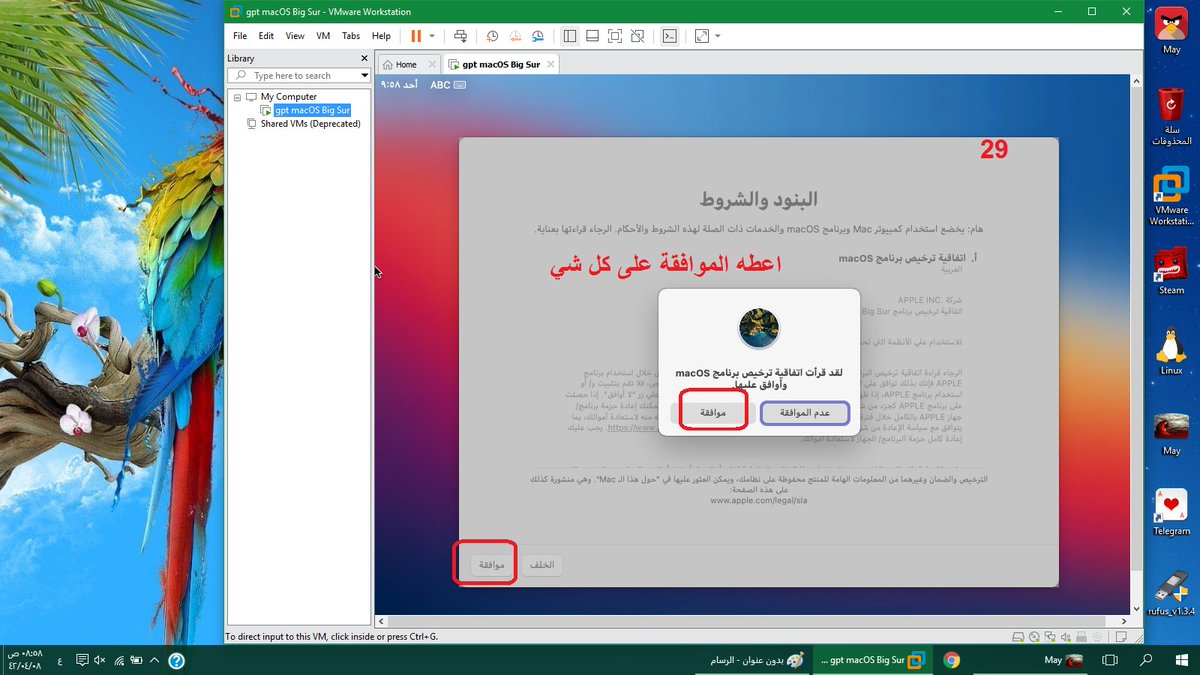This screenshot has height=675, width=1200.
Task: Click the blue help question mark taskbar icon
Action: point(176,660)
